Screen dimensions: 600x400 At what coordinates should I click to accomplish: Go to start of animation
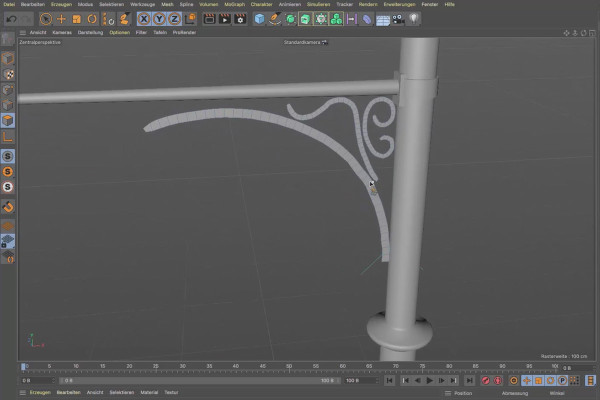click(x=389, y=380)
